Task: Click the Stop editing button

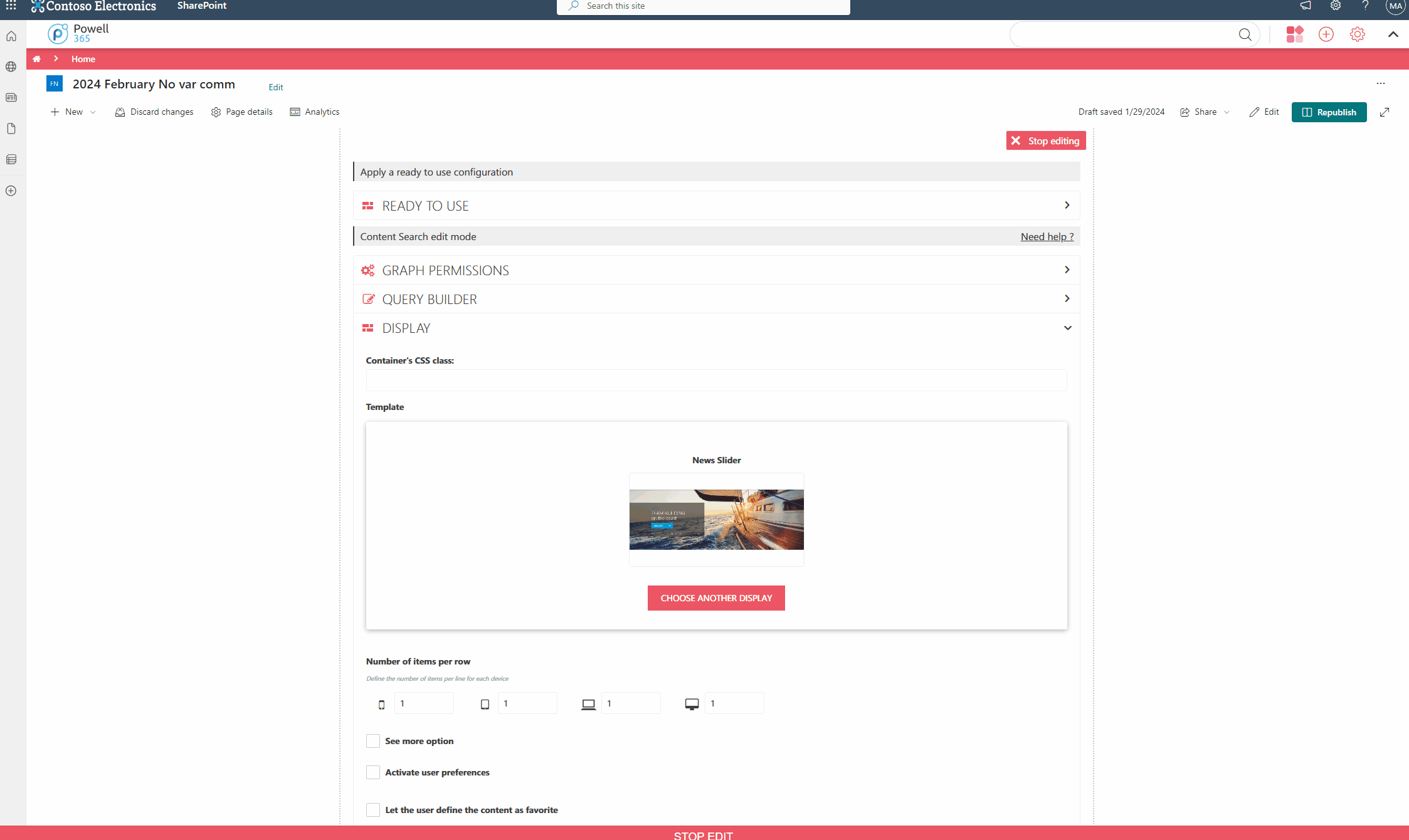Action: point(1046,141)
